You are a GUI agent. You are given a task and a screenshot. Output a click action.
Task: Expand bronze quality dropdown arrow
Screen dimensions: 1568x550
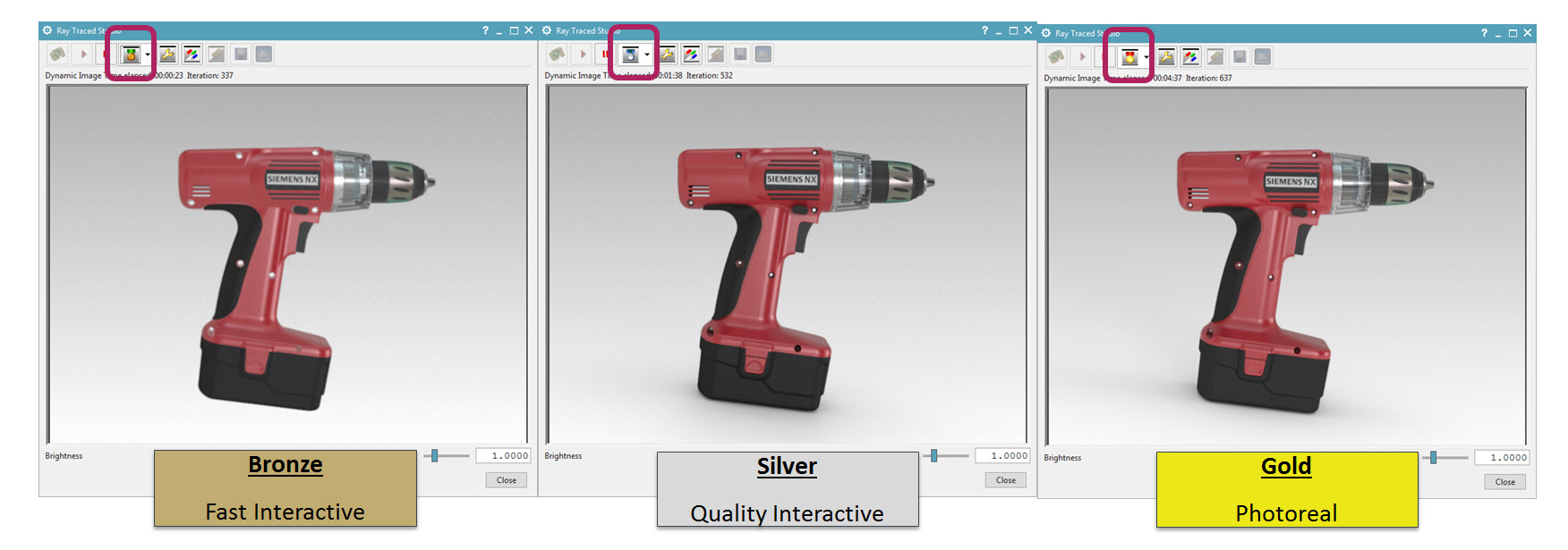point(148,55)
